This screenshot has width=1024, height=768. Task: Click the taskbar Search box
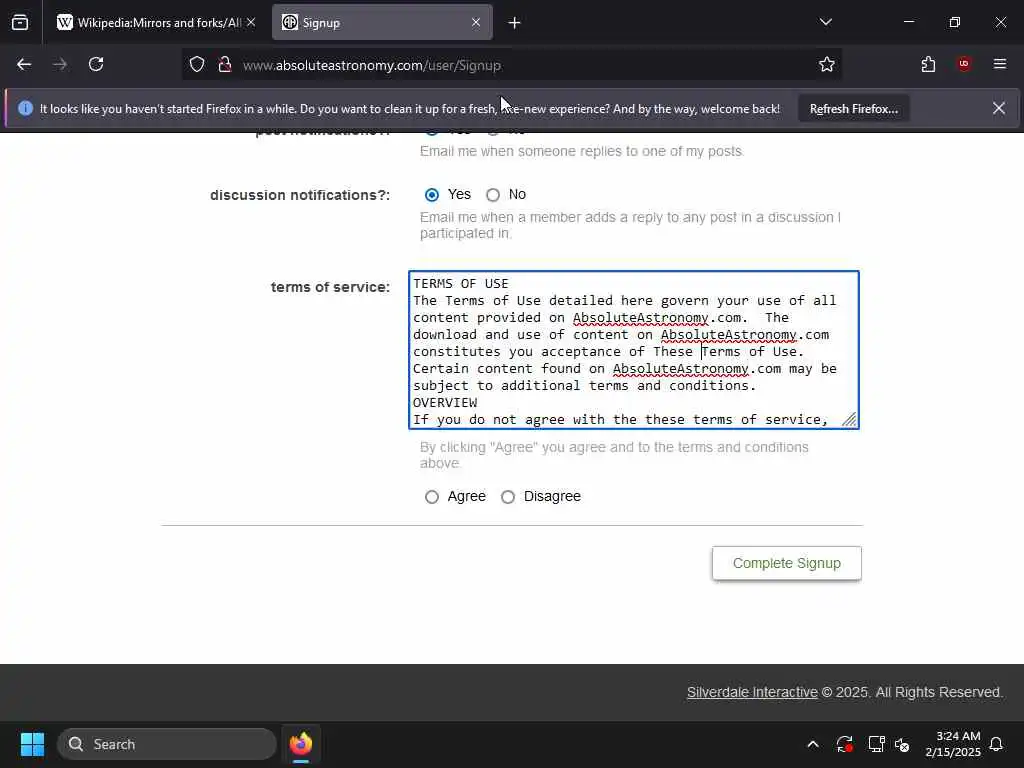pyautogui.click(x=167, y=744)
